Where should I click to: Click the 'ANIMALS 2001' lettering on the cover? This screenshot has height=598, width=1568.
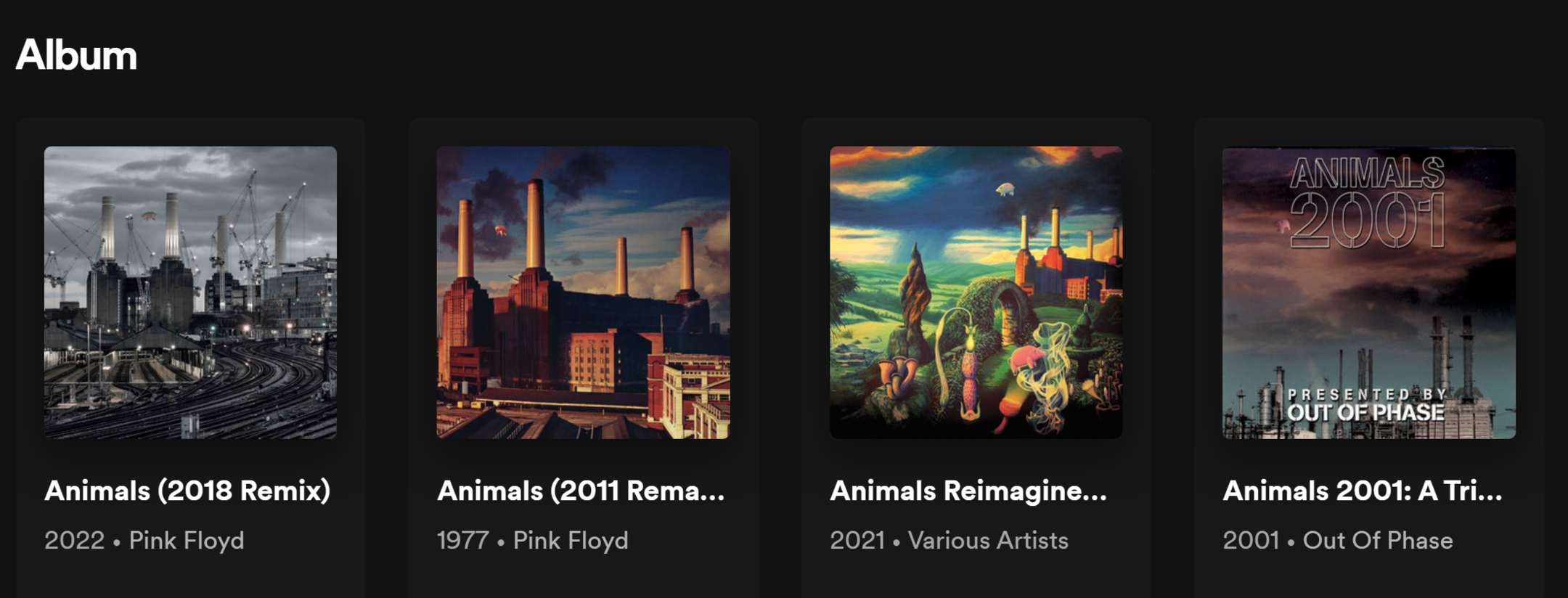pyautogui.click(x=1368, y=203)
